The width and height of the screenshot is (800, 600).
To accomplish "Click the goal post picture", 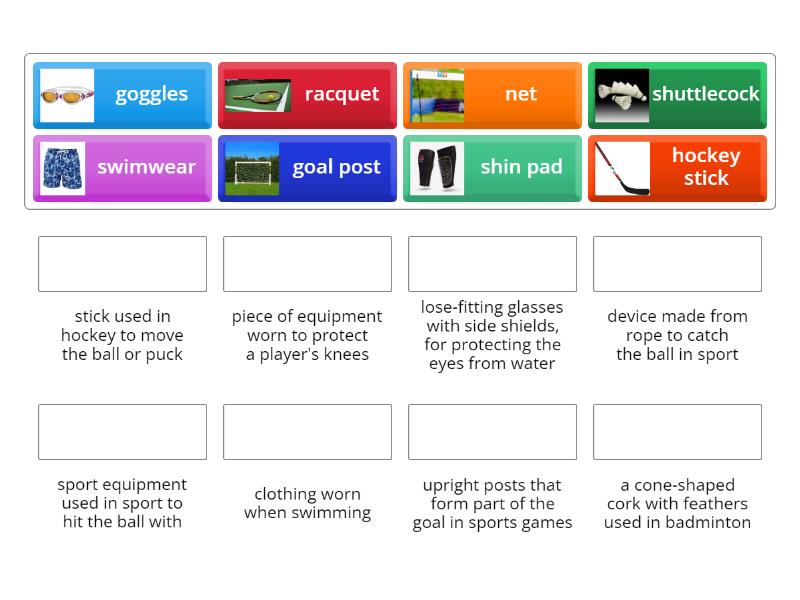I will pyautogui.click(x=252, y=168).
